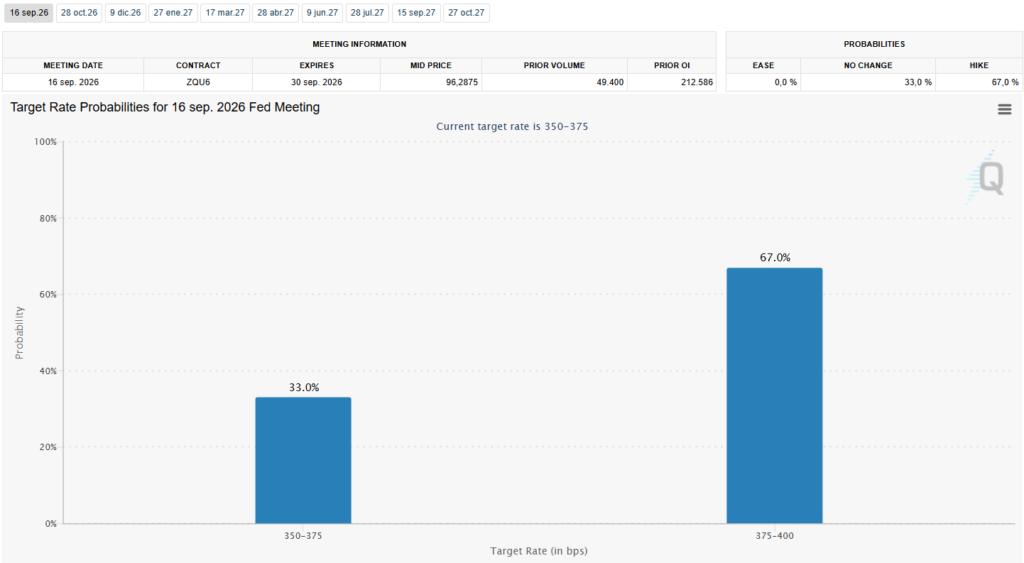The width and height of the screenshot is (1024, 563).
Task: Click the PRIOR OI column header
Action: pos(672,65)
